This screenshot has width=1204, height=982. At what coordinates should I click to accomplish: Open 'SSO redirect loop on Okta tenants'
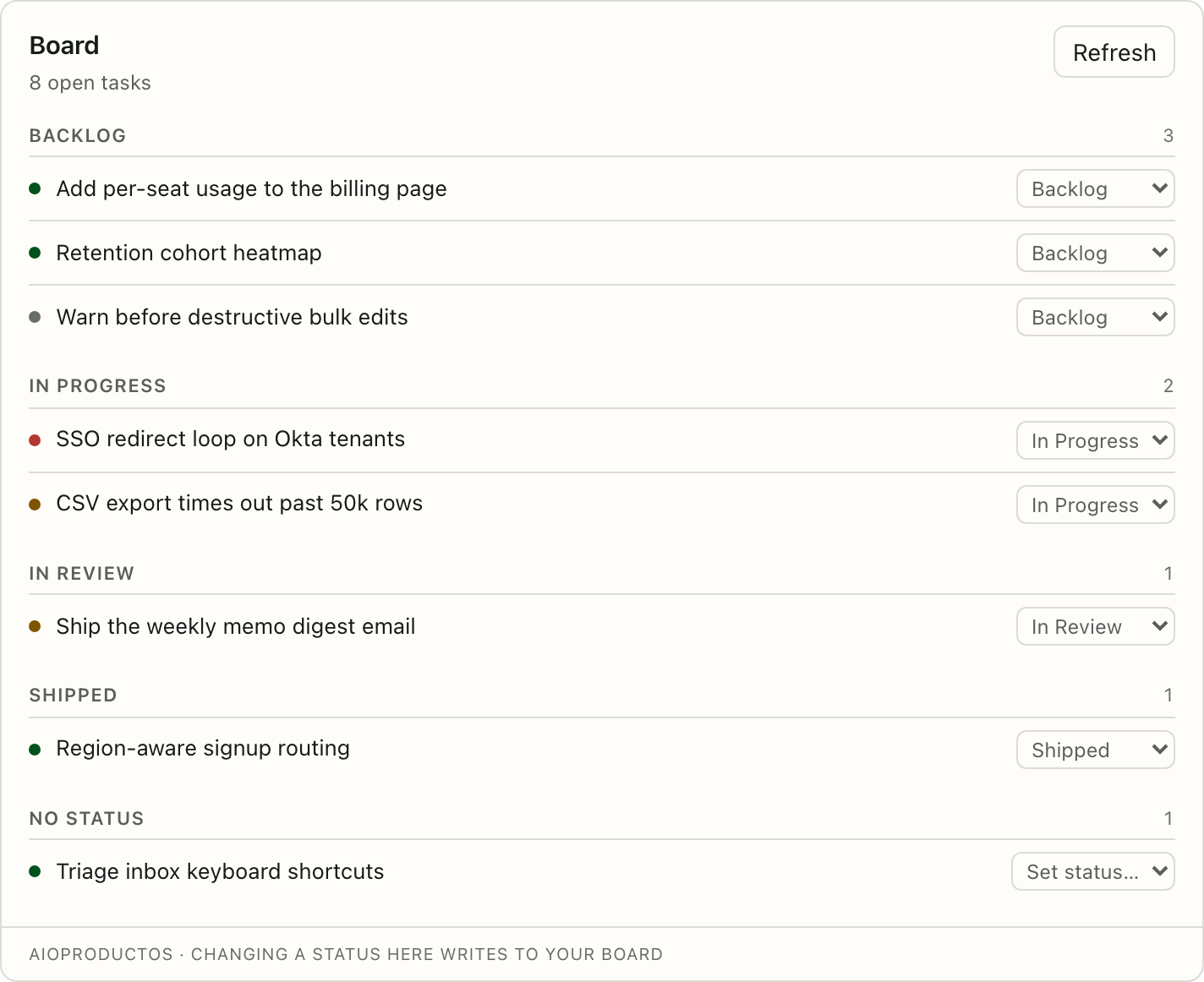(230, 439)
